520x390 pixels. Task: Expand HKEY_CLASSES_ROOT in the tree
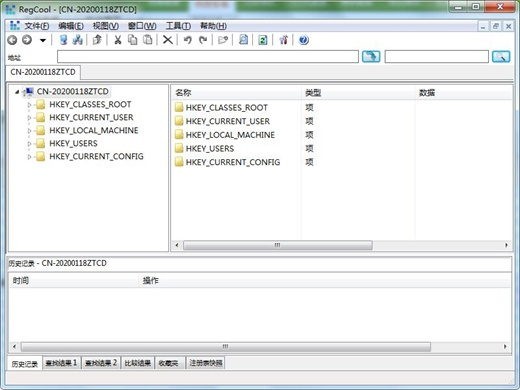point(29,105)
